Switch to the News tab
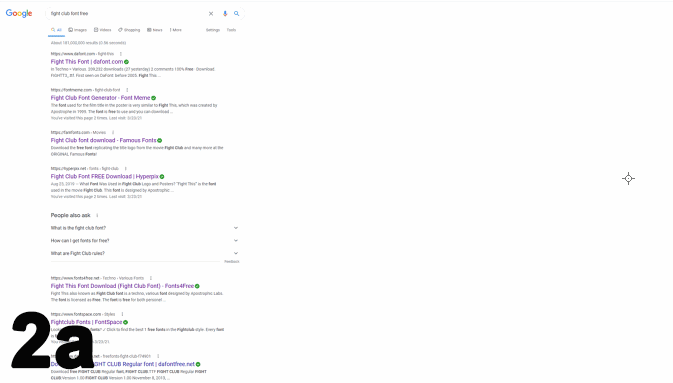Viewport: 673px width, 383px height. coord(155,30)
